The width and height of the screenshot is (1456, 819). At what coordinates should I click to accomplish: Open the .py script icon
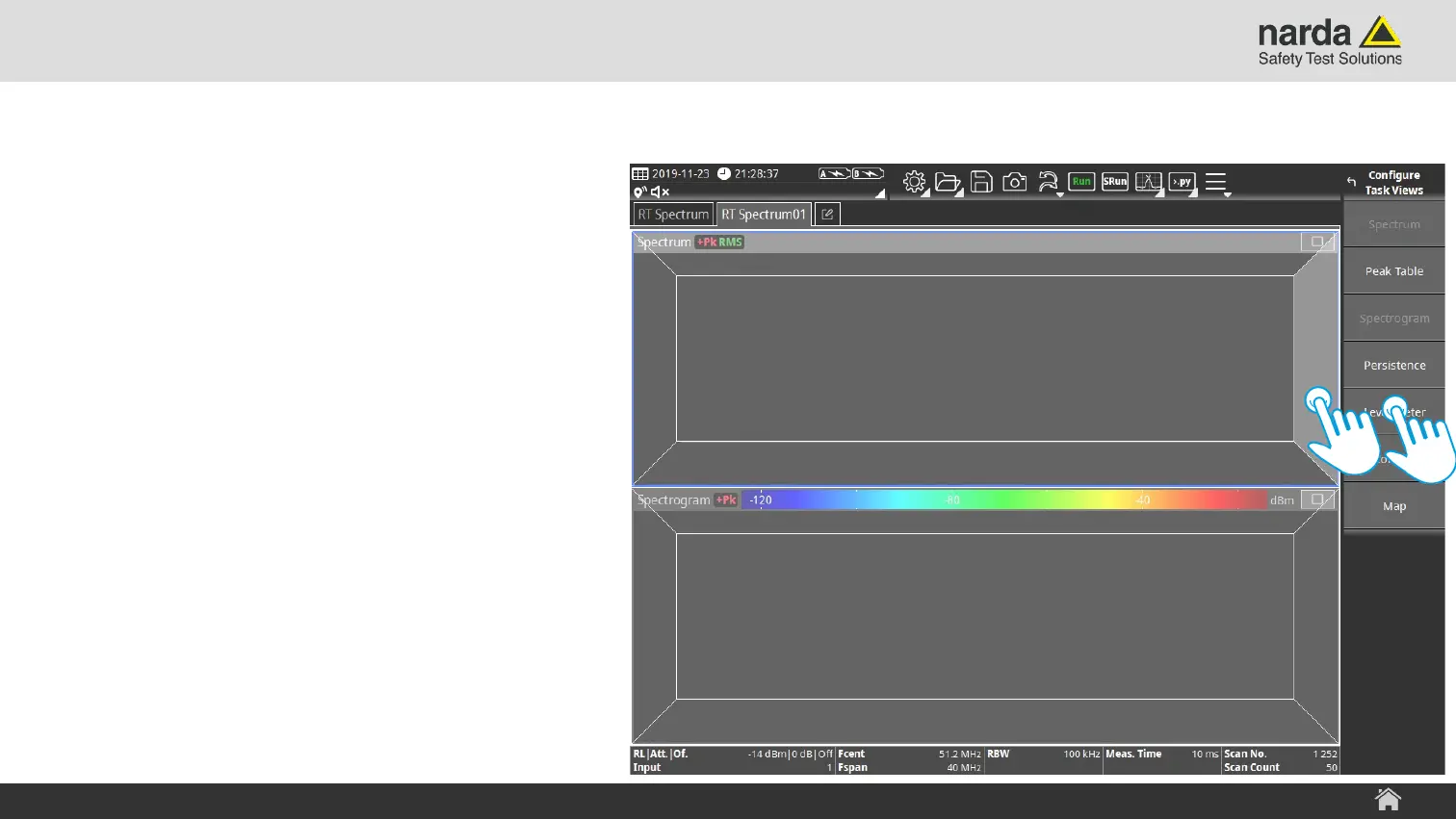tap(1182, 182)
